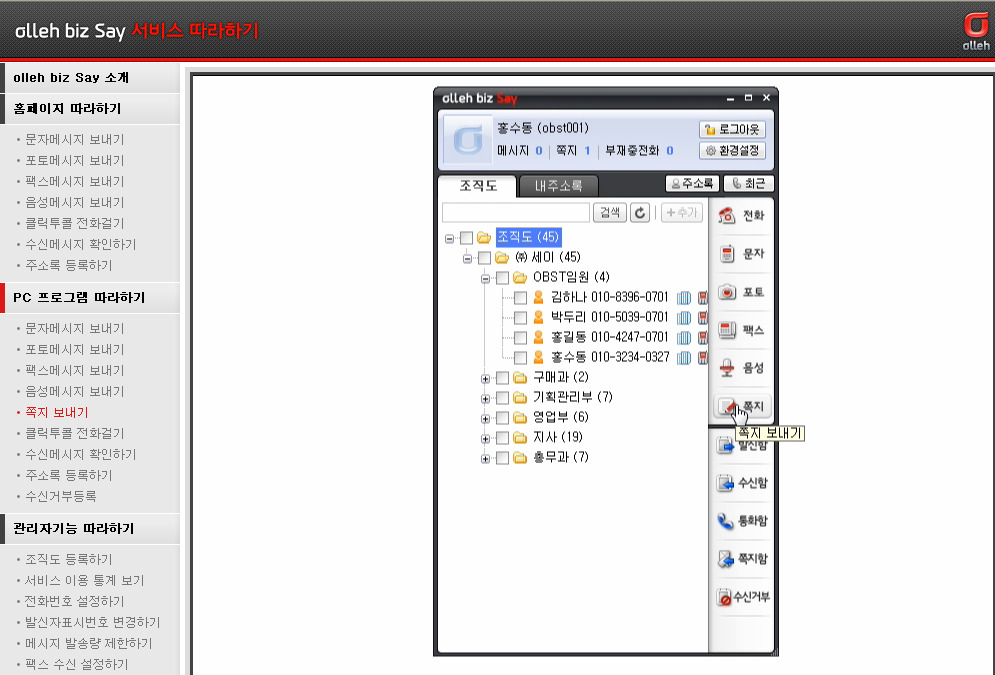Check the ㈜ 세이 (45) checkbox
The image size is (995, 675).
pos(484,258)
